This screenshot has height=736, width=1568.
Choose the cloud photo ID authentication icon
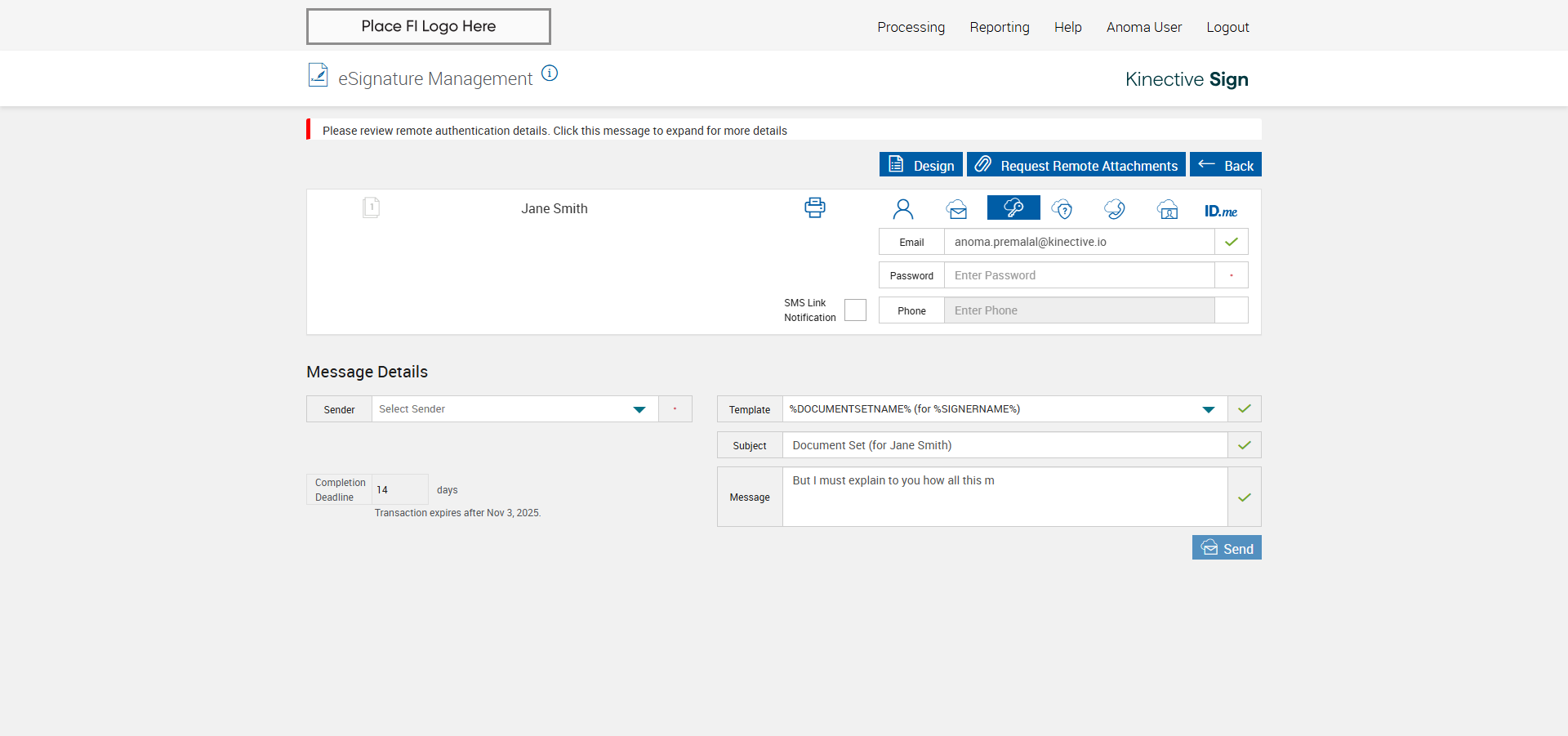[x=1167, y=209]
